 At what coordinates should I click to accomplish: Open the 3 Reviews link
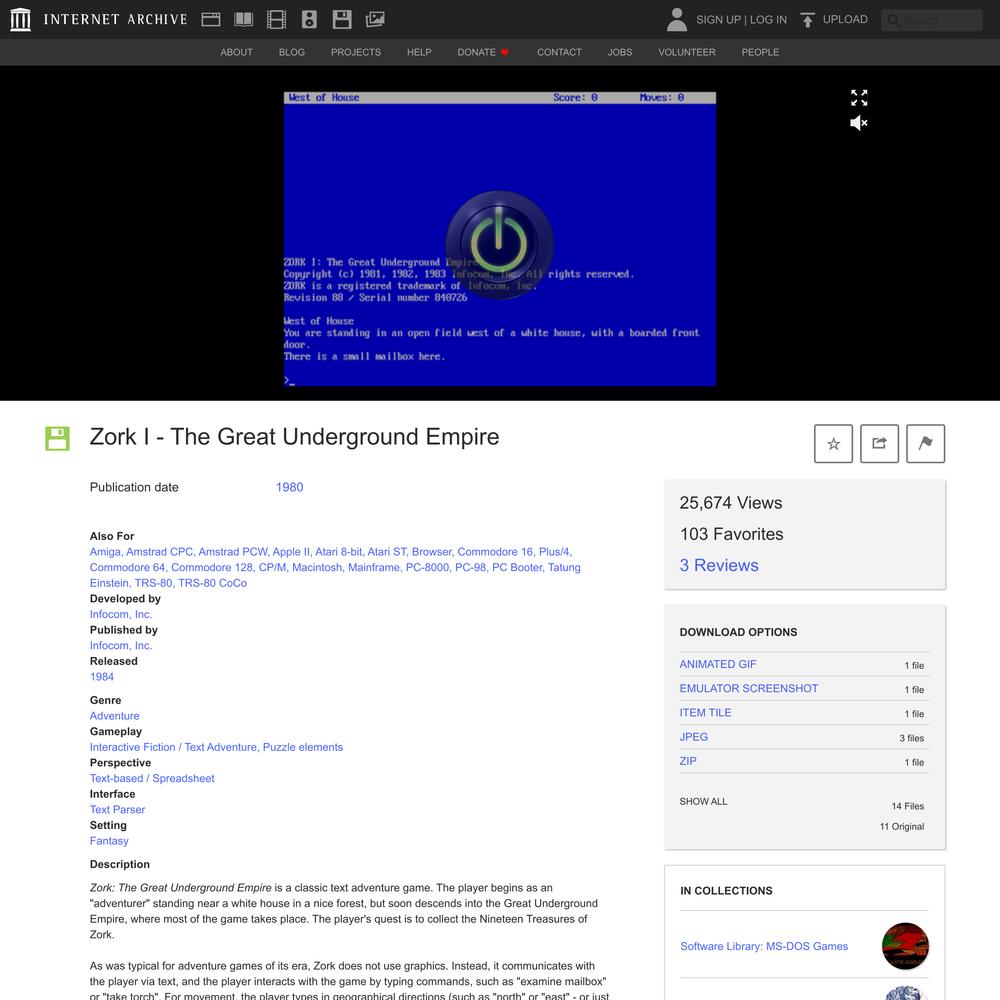click(x=719, y=565)
